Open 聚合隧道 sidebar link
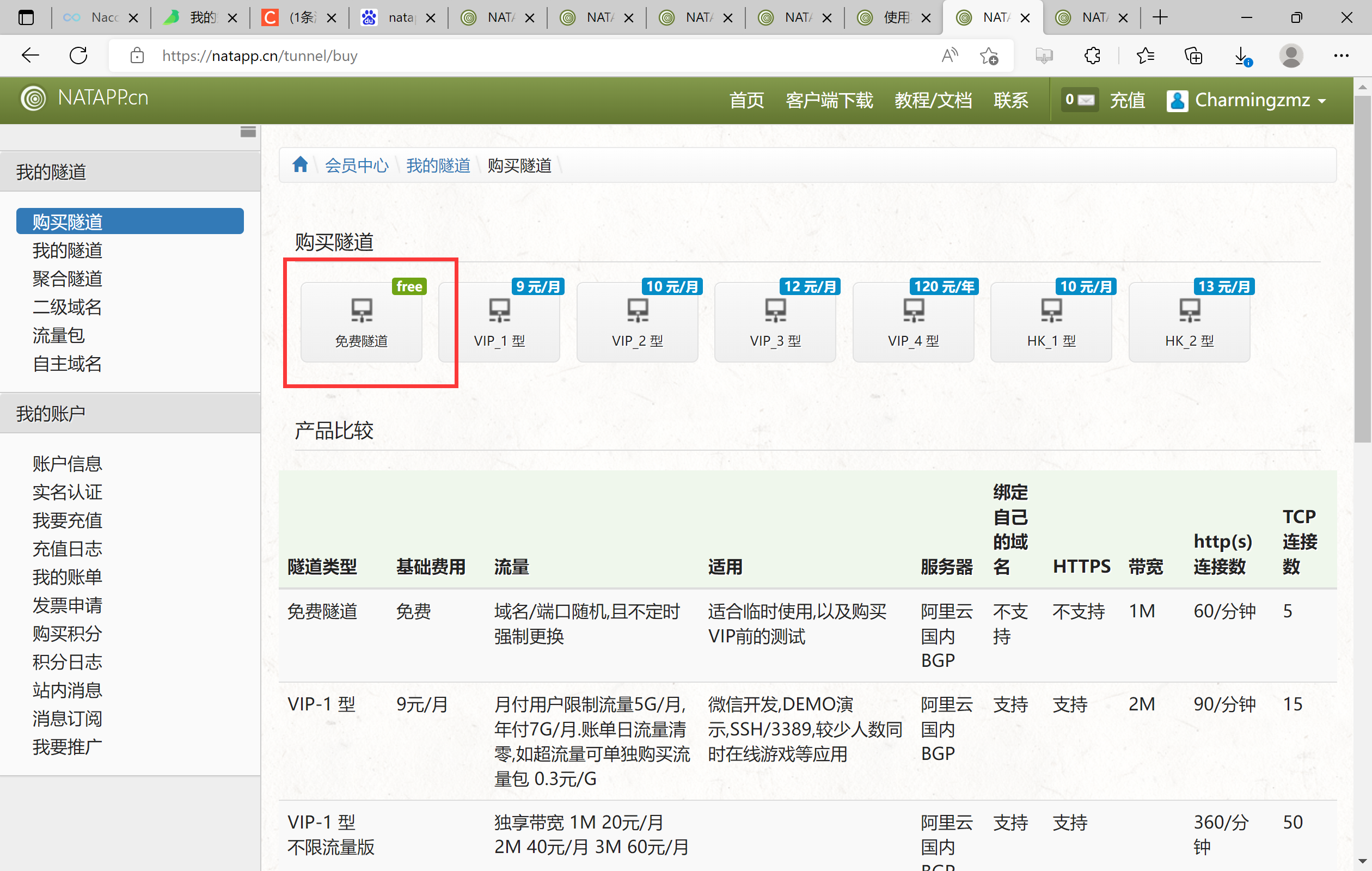1372x871 pixels. pos(67,278)
